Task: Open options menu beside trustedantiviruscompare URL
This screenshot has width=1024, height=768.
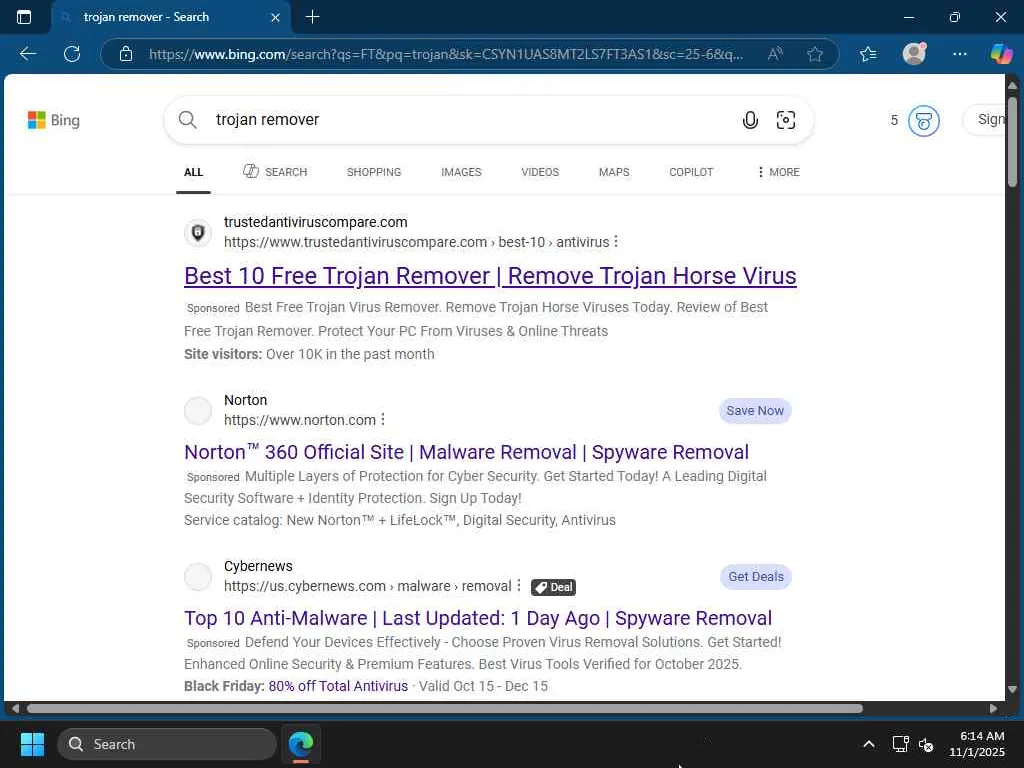Action: pos(616,242)
